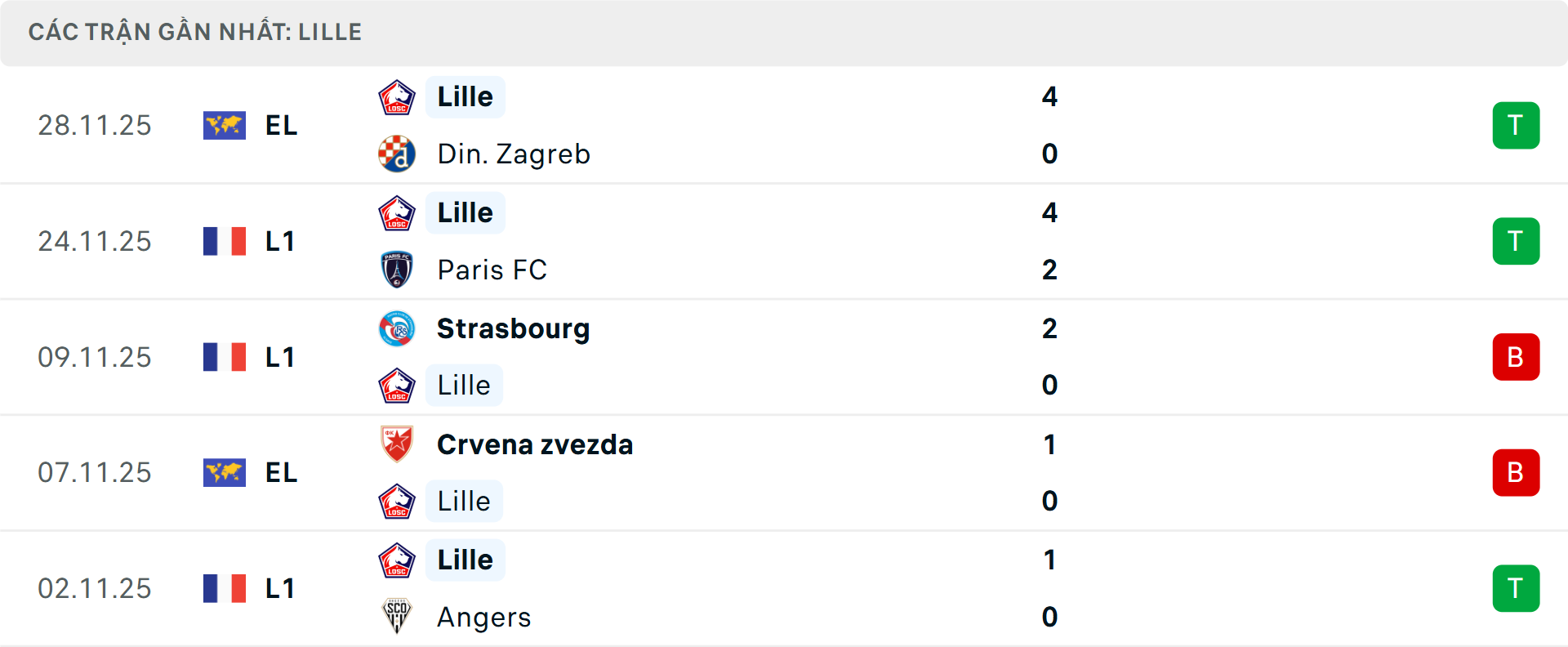The width and height of the screenshot is (1568, 647).
Task: Click Europa League icon on 07.11.25 row
Action: [x=225, y=473]
